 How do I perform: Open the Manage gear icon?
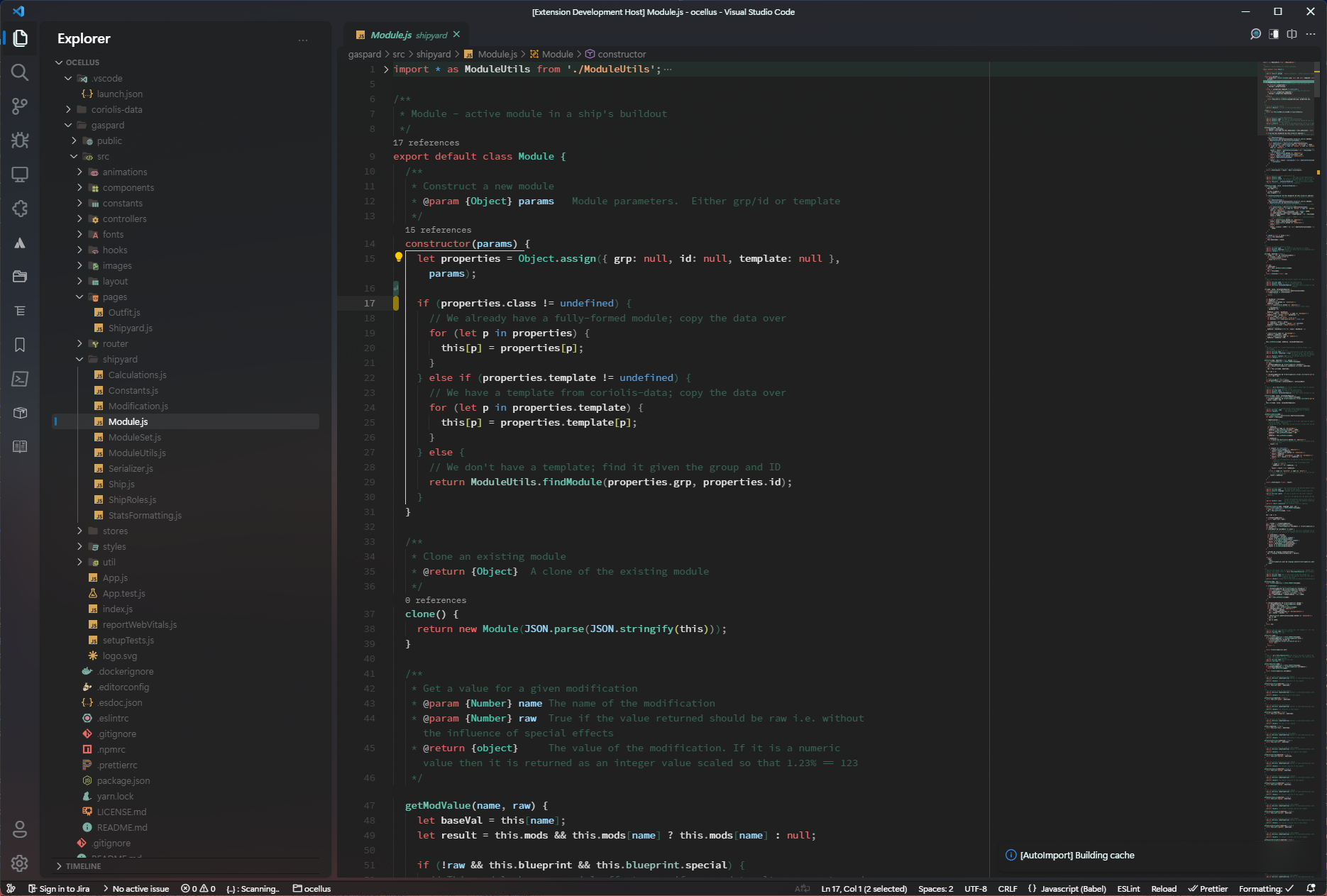[20, 863]
